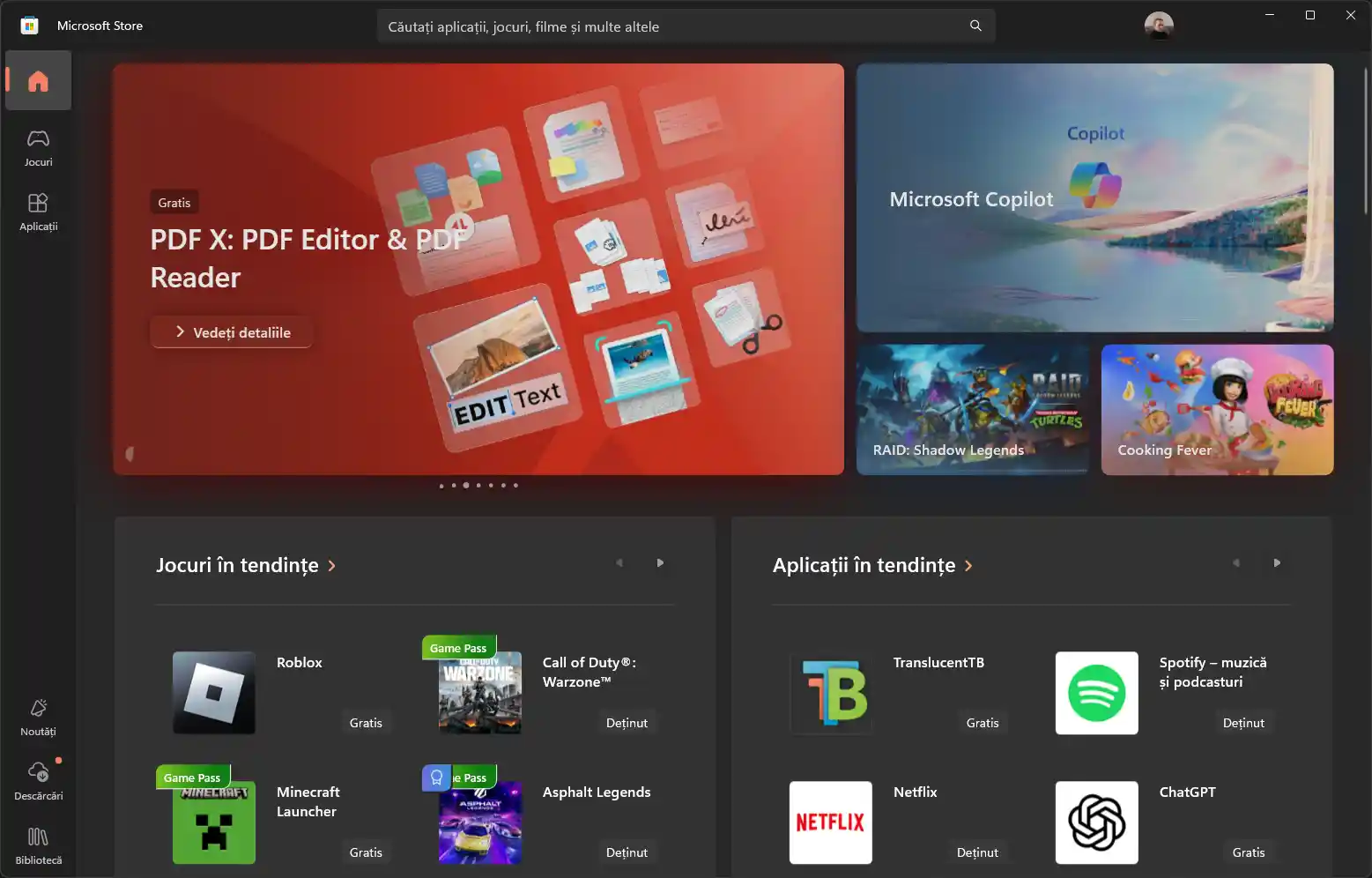Go to Aplicații in the sidebar
The image size is (1372, 878).
click(38, 212)
